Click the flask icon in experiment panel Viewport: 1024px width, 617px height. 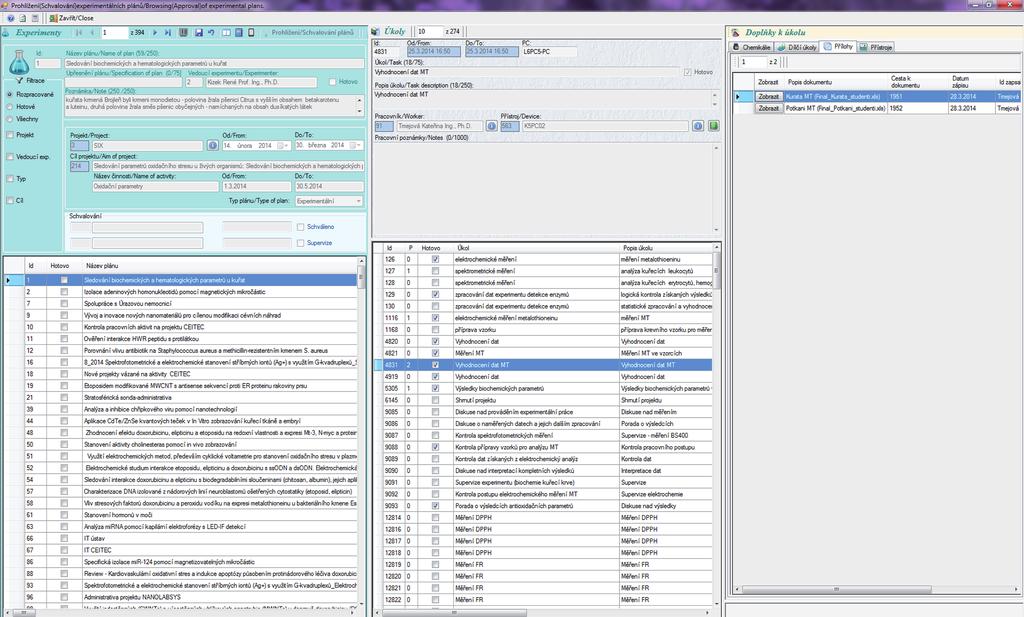coord(19,63)
